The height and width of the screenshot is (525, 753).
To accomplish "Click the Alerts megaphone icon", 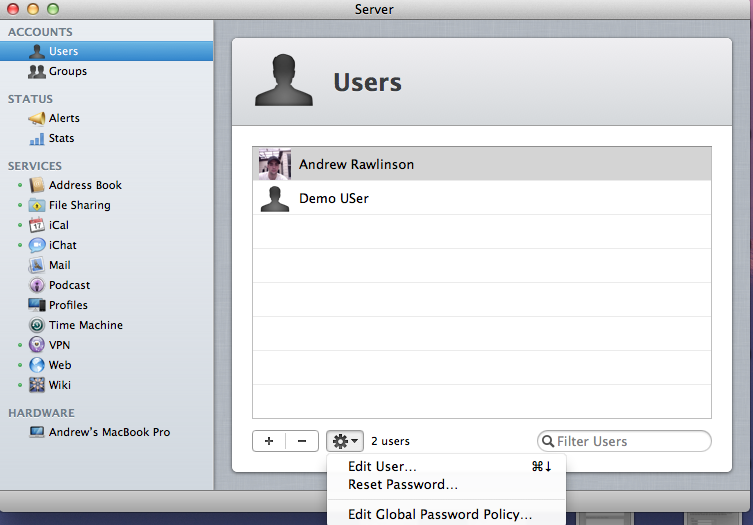I will [x=36, y=118].
